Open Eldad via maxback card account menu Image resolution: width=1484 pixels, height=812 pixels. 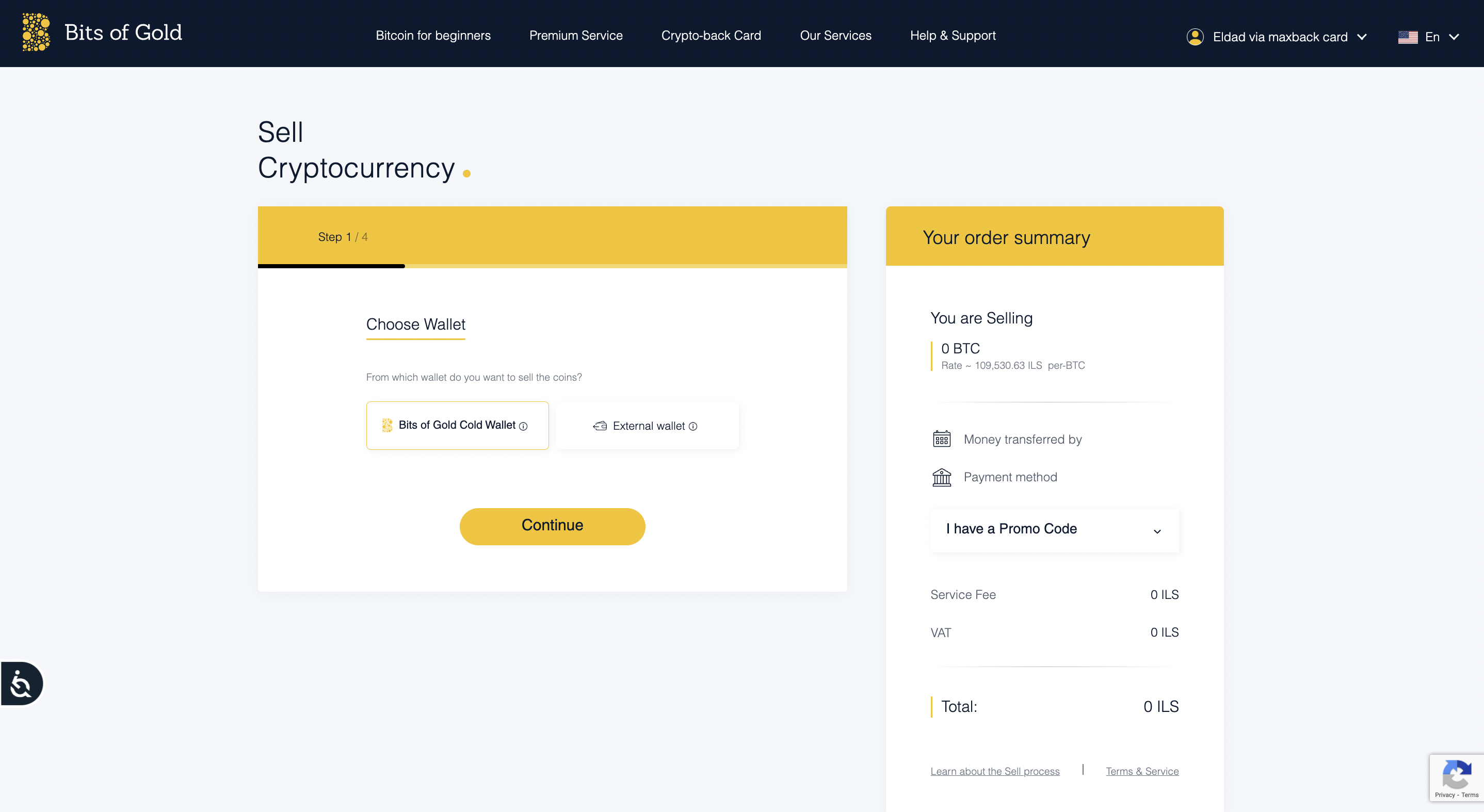(1280, 37)
